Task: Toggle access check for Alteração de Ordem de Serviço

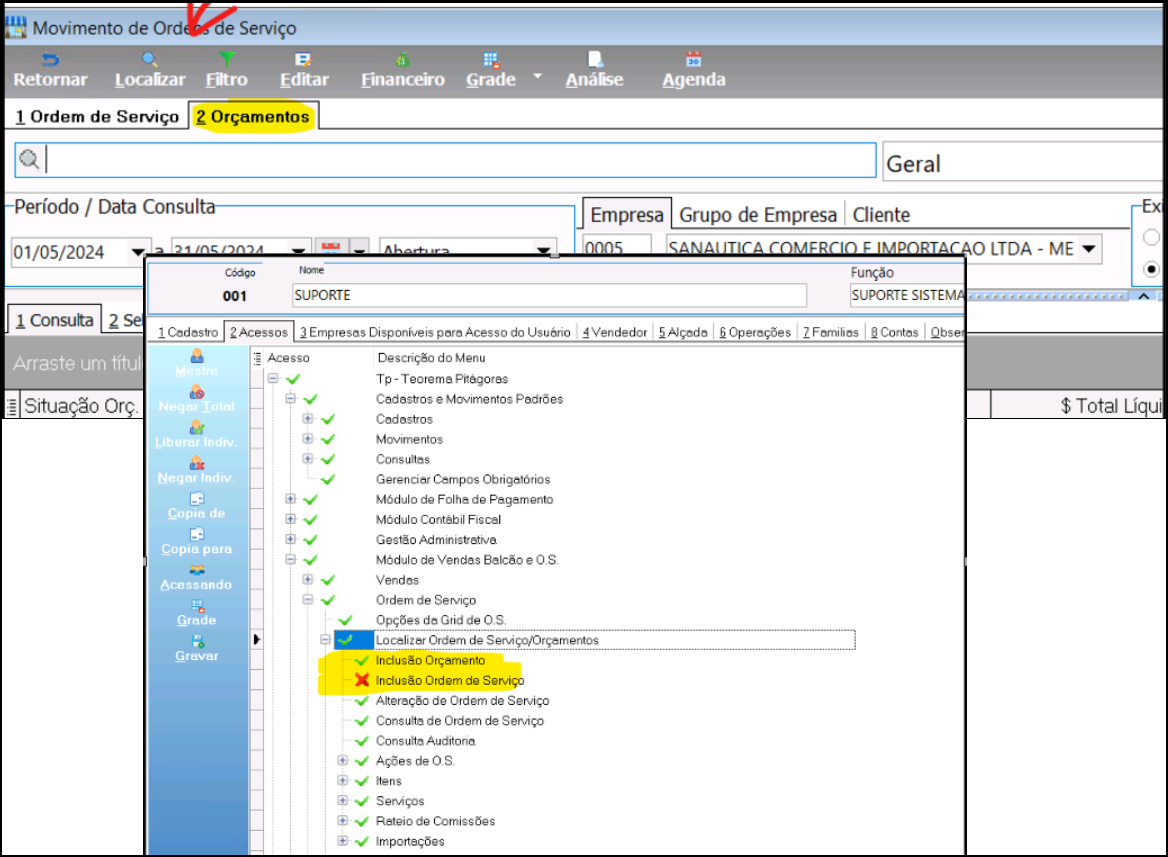Action: click(x=362, y=701)
